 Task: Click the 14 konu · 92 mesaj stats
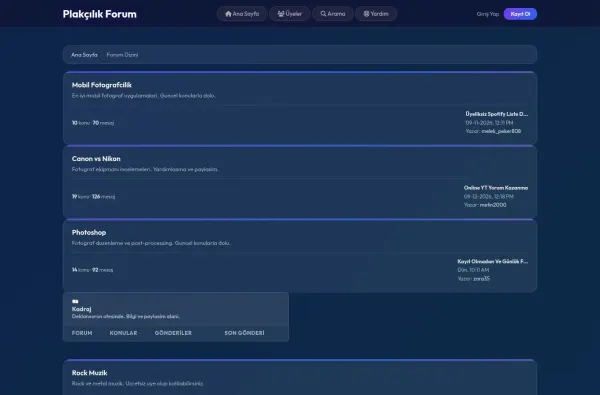point(92,270)
